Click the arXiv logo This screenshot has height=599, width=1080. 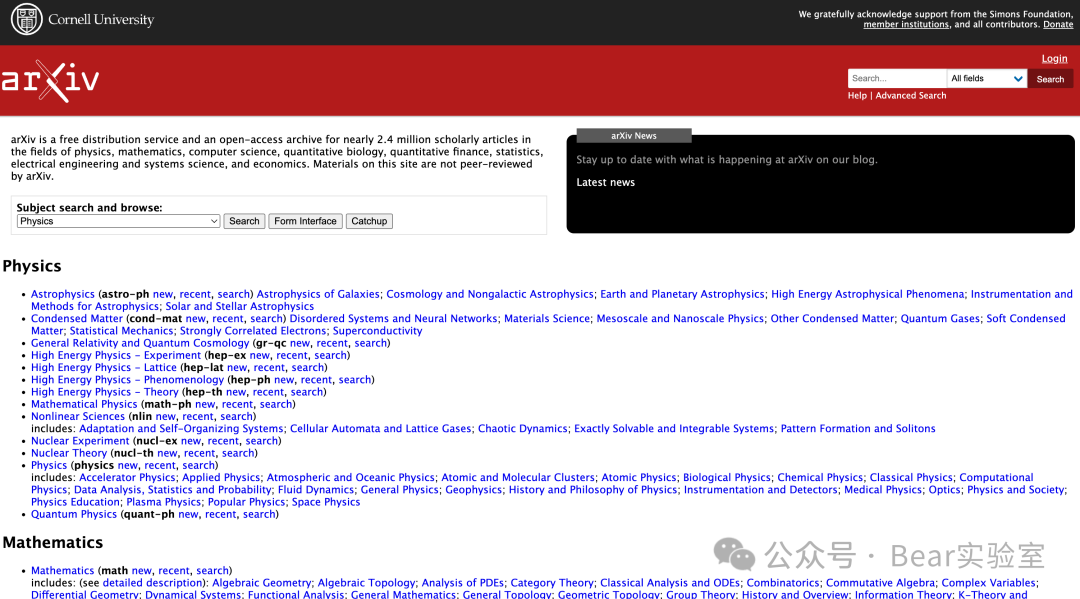pos(50,81)
